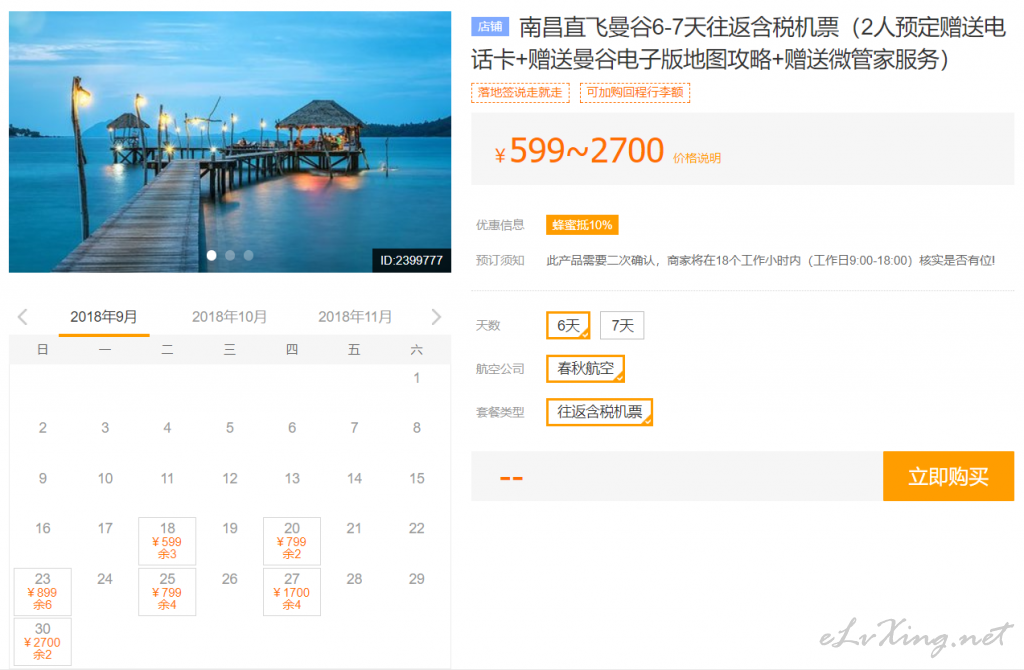This screenshot has width=1024, height=670.
Task: Click calendar date 28
Action: coord(355,579)
